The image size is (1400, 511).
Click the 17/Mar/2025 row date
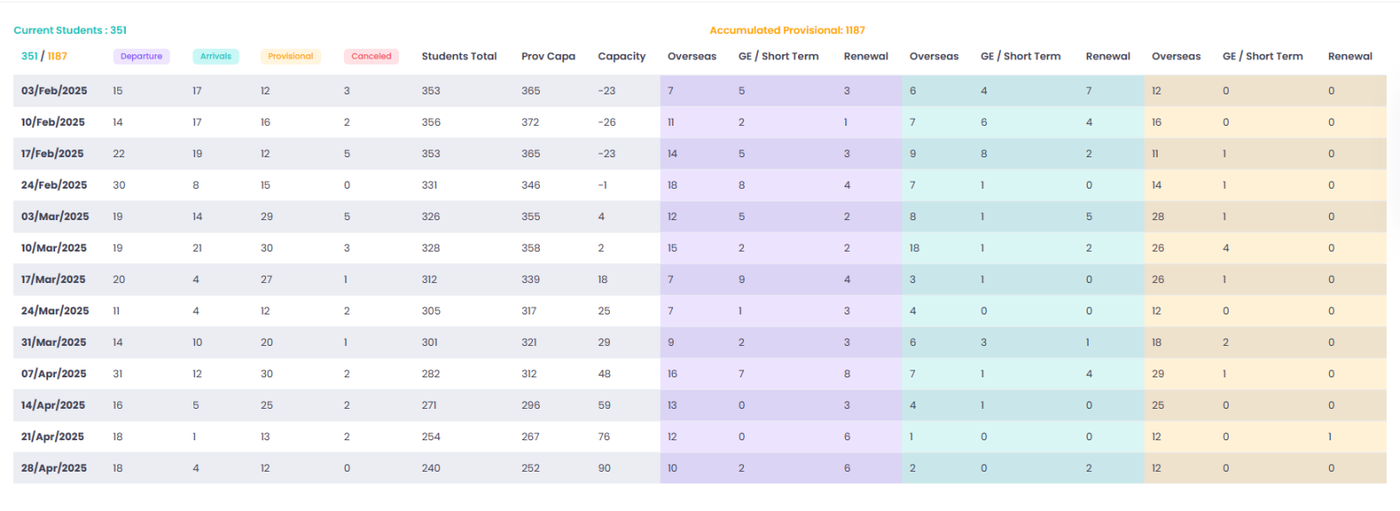(x=54, y=280)
